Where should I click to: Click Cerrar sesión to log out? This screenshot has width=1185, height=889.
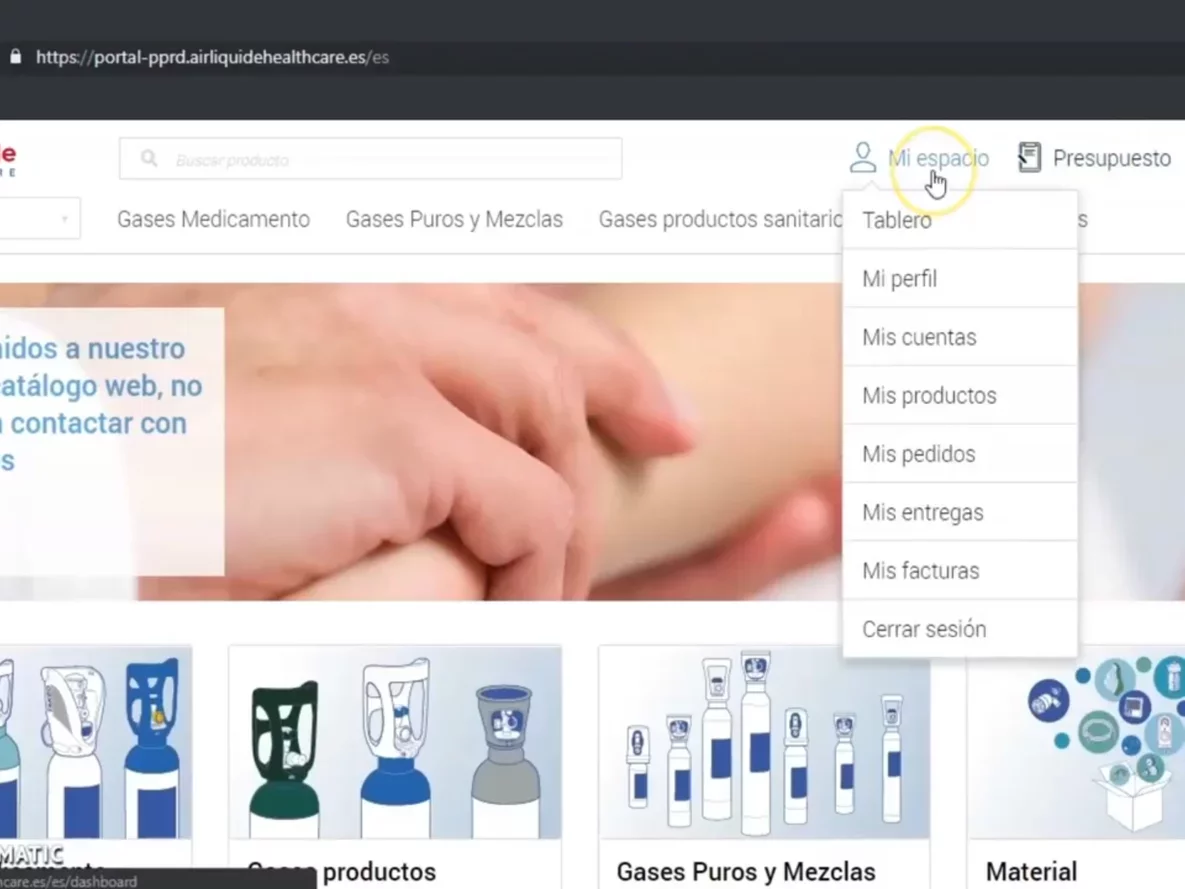tap(924, 630)
